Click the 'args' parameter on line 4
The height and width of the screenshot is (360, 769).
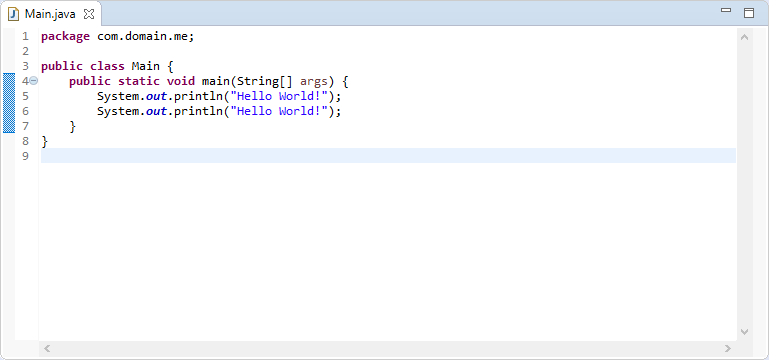[x=314, y=81]
